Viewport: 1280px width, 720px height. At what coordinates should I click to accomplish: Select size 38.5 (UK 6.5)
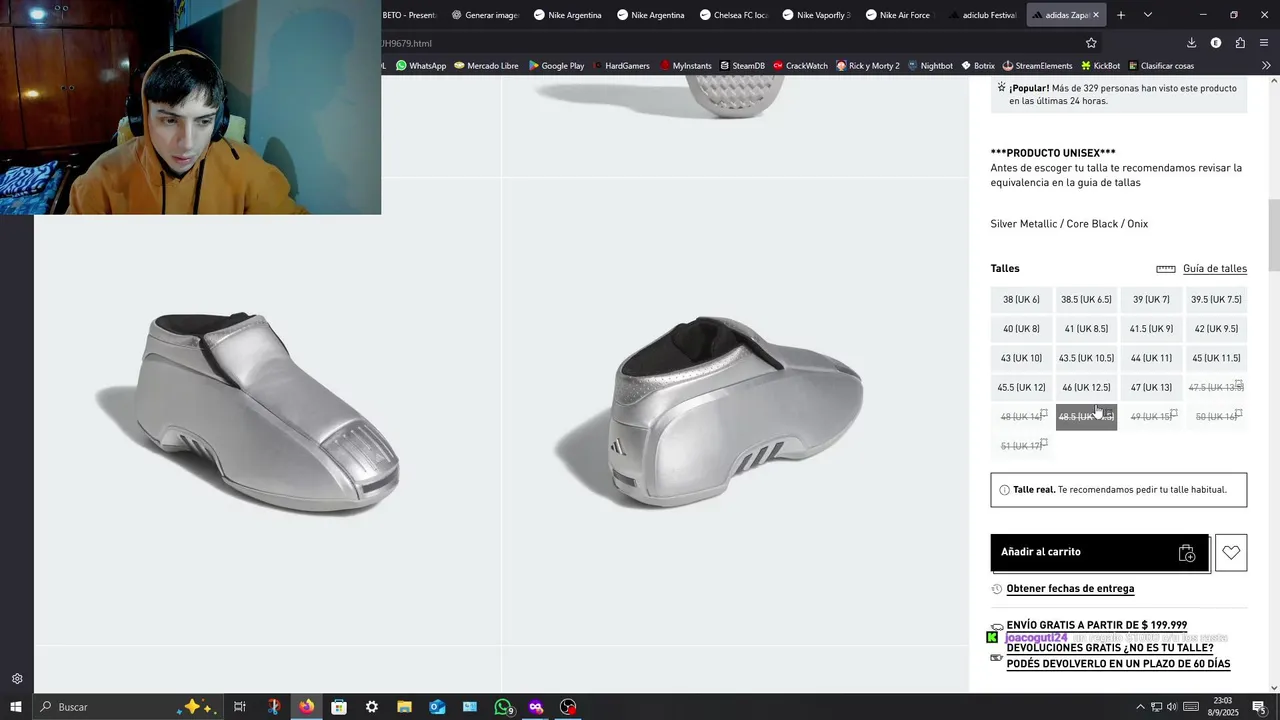pos(1086,300)
